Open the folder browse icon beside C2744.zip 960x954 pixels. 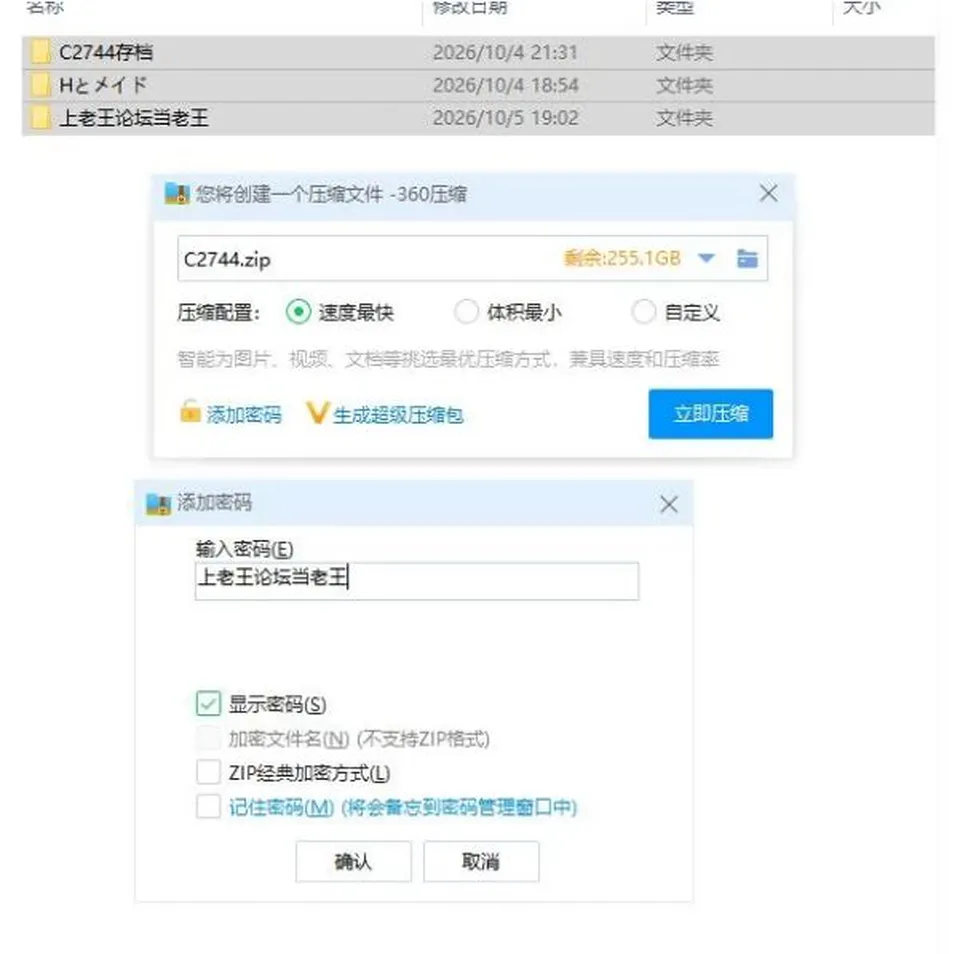pos(747,258)
